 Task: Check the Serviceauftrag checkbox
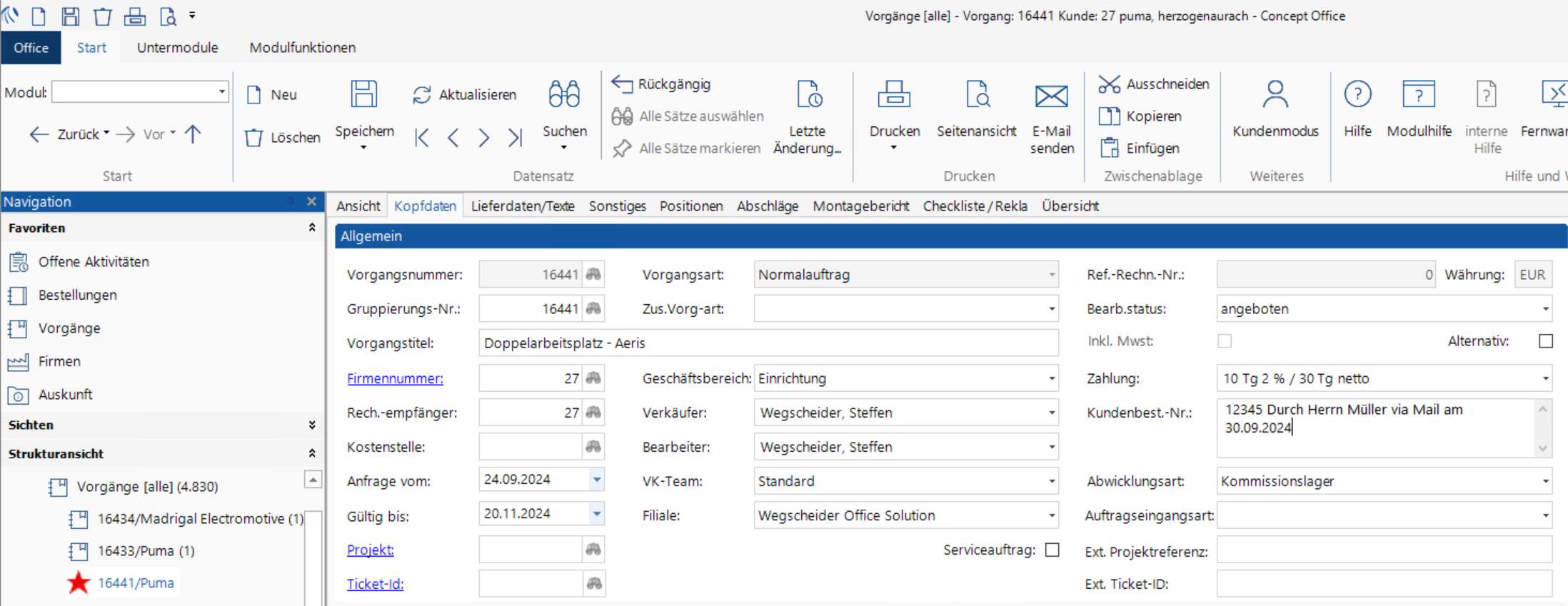point(1052,550)
